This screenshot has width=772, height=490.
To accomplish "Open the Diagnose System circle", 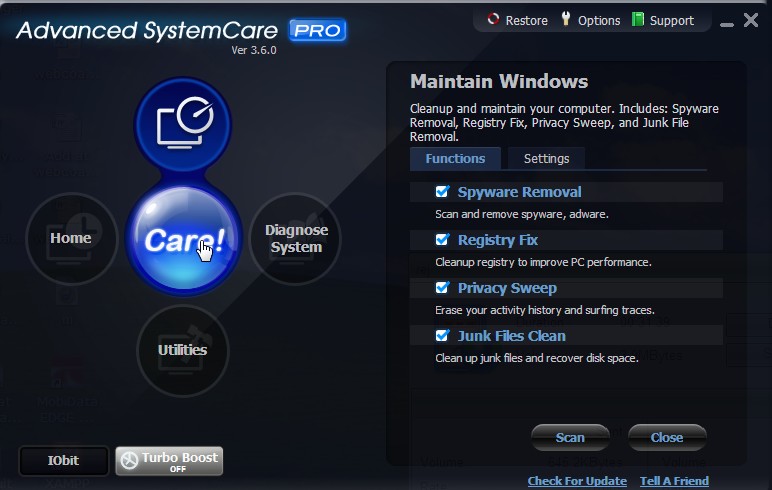I will point(295,239).
